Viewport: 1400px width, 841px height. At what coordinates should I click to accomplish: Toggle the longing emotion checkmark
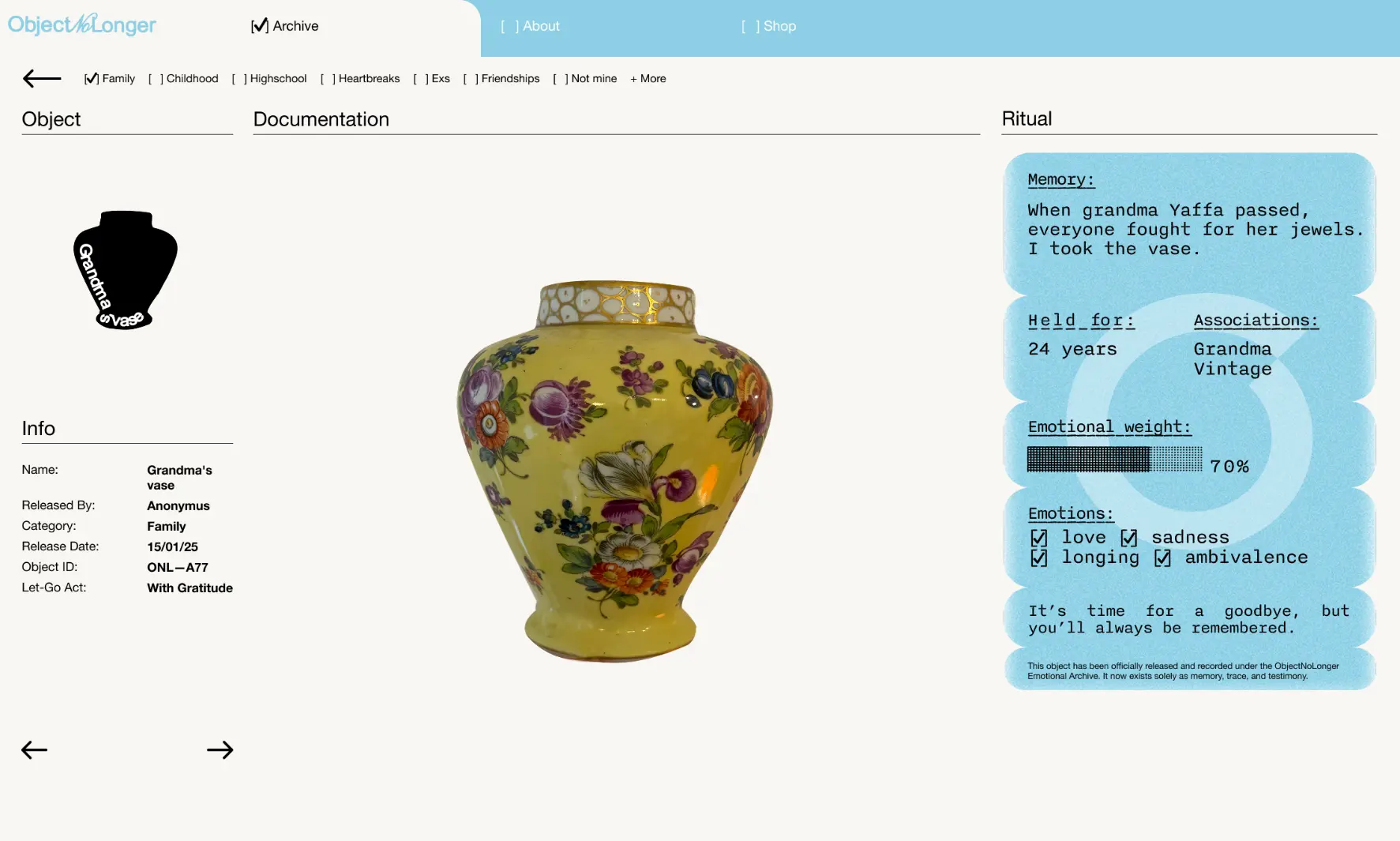point(1039,558)
